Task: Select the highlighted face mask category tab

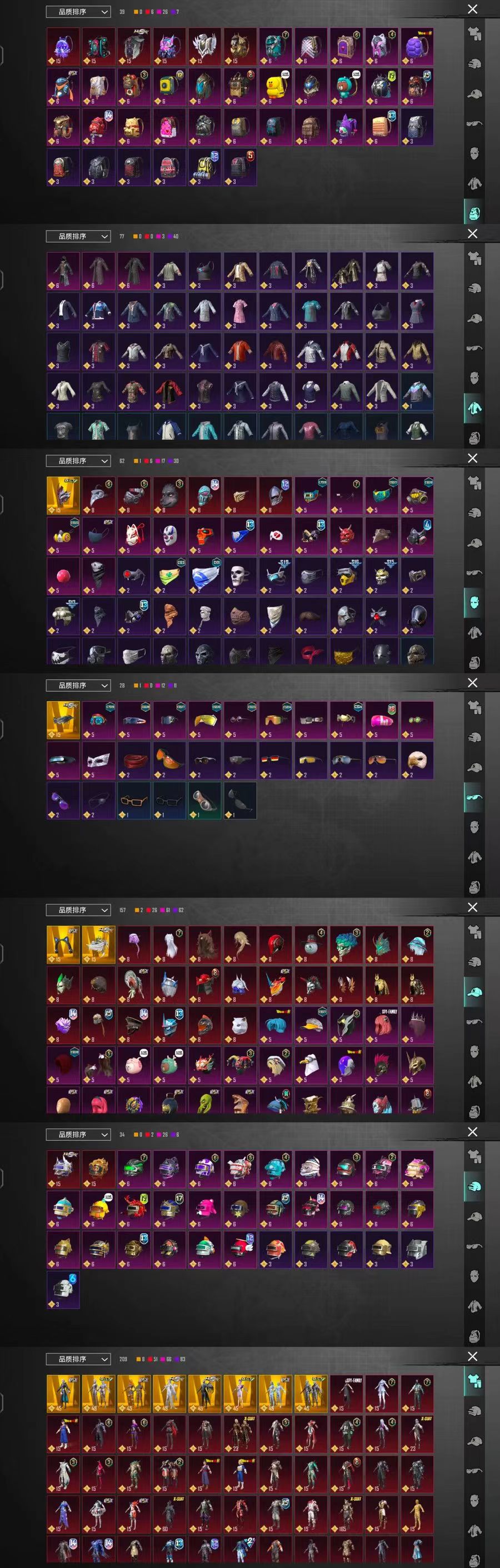Action: [x=474, y=602]
